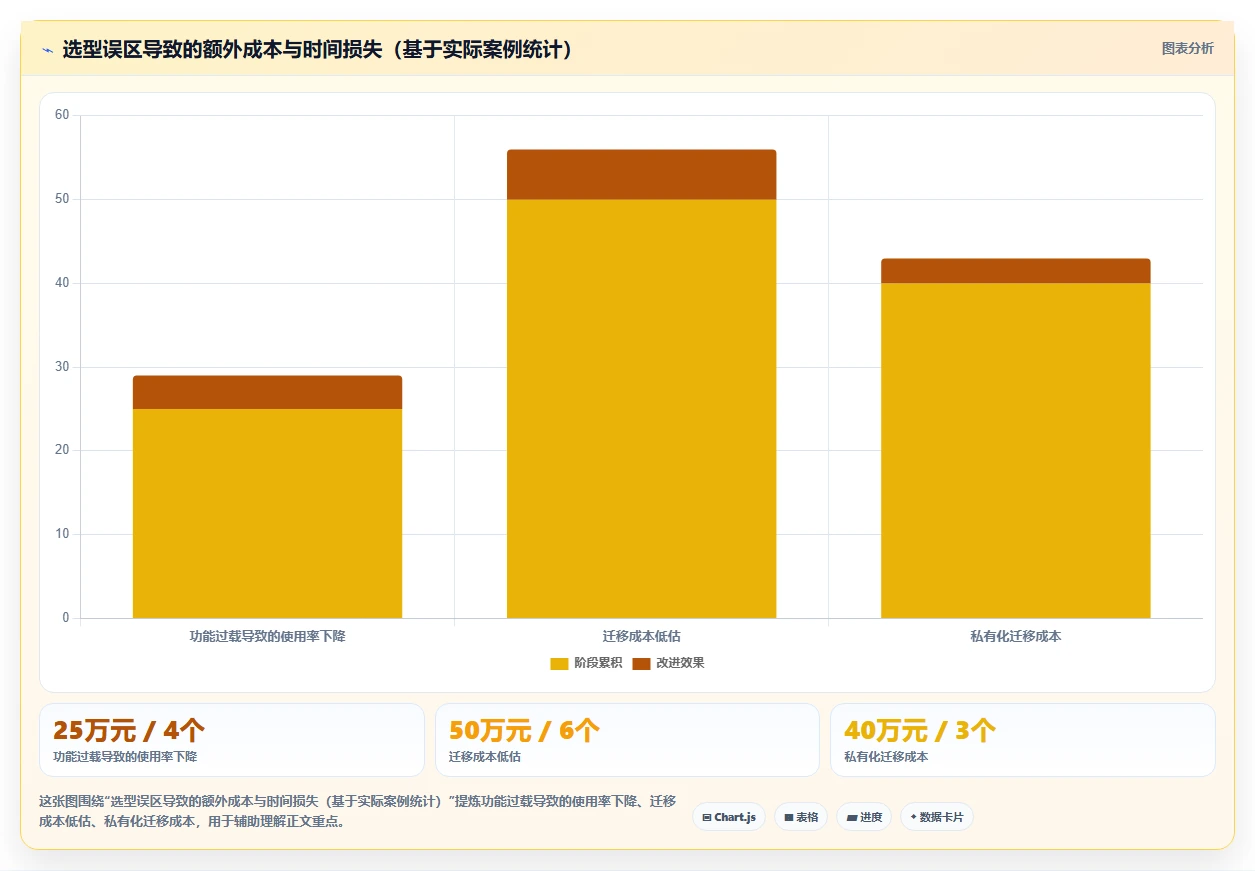Click the brown segment atop 功能过载 bar
Screen dimensions: 1255x871
tap(267, 392)
